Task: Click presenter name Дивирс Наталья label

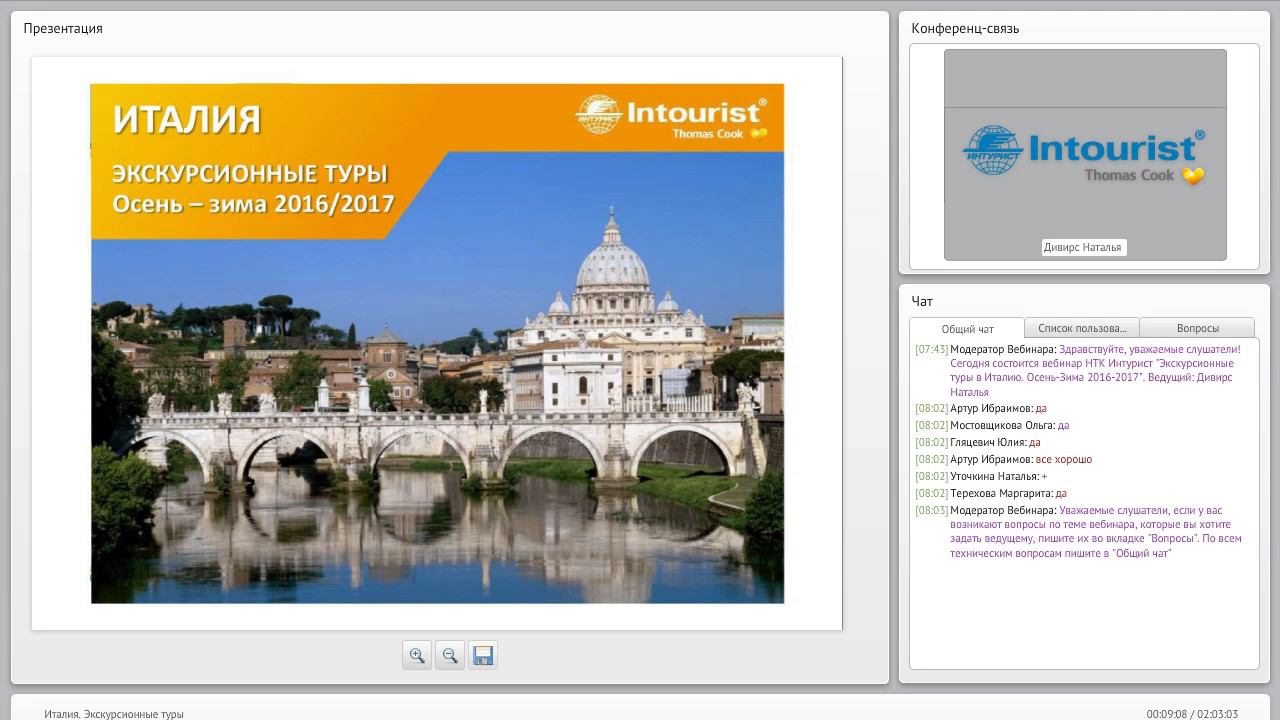Action: pos(1083,247)
